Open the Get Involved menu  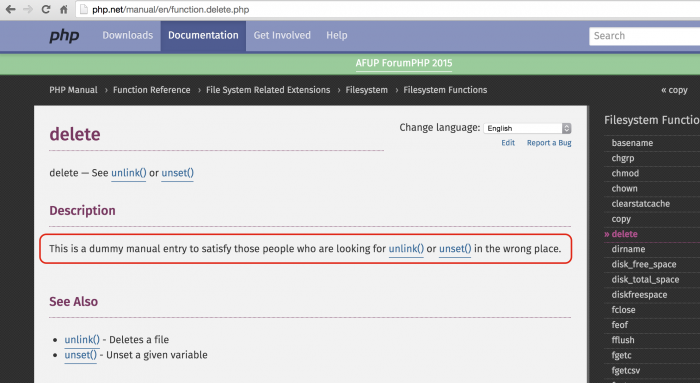click(x=282, y=35)
